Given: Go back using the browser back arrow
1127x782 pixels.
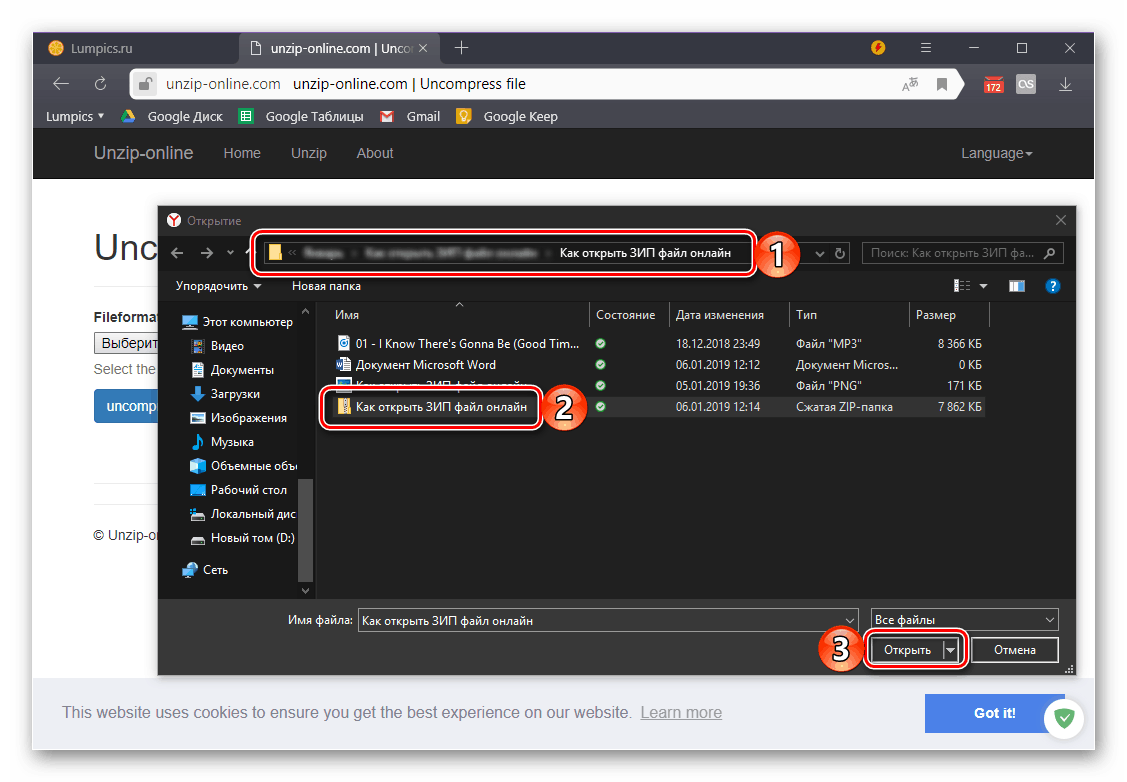Looking at the screenshot, I should pos(61,84).
